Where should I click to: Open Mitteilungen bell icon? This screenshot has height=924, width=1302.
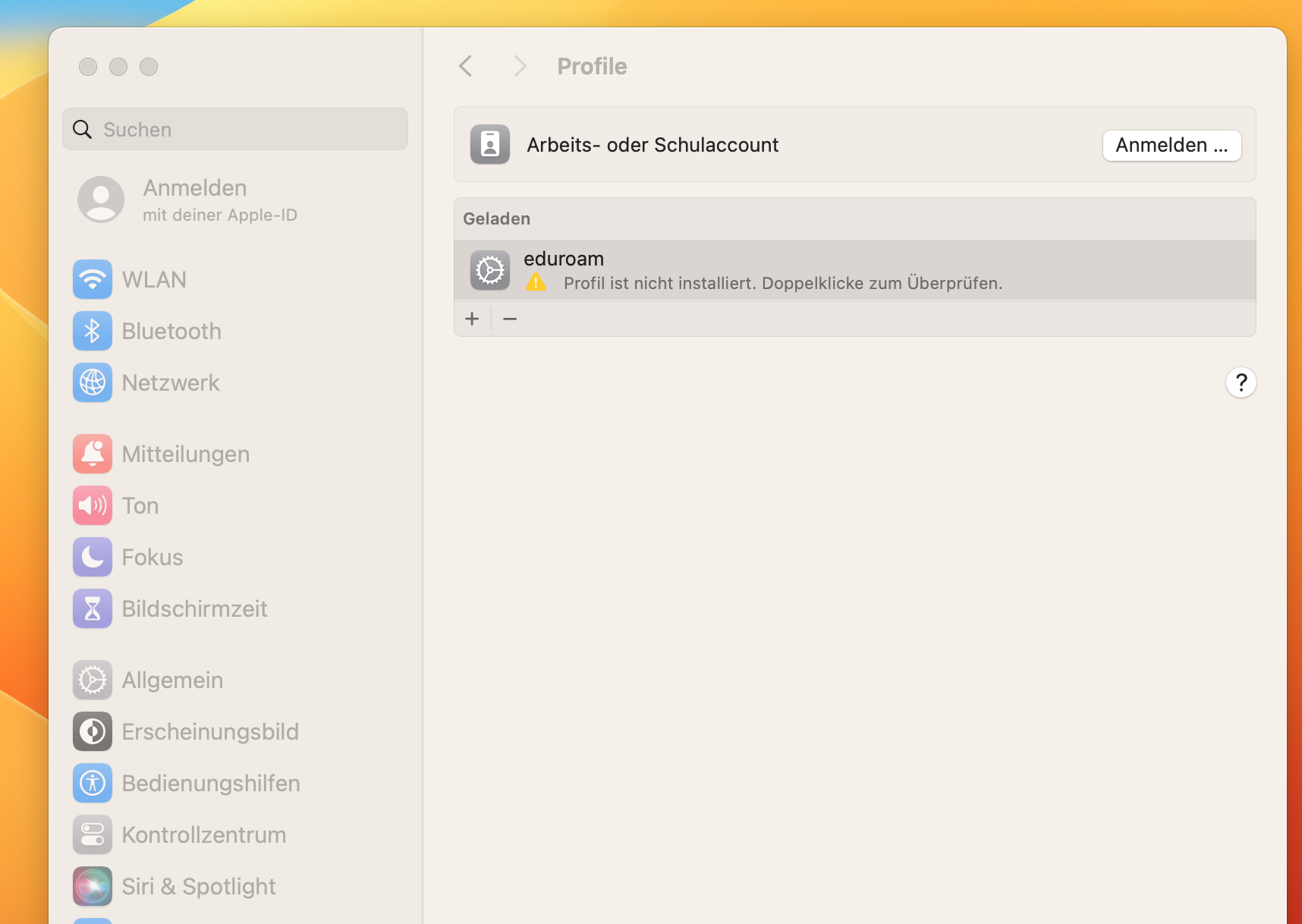click(x=93, y=454)
